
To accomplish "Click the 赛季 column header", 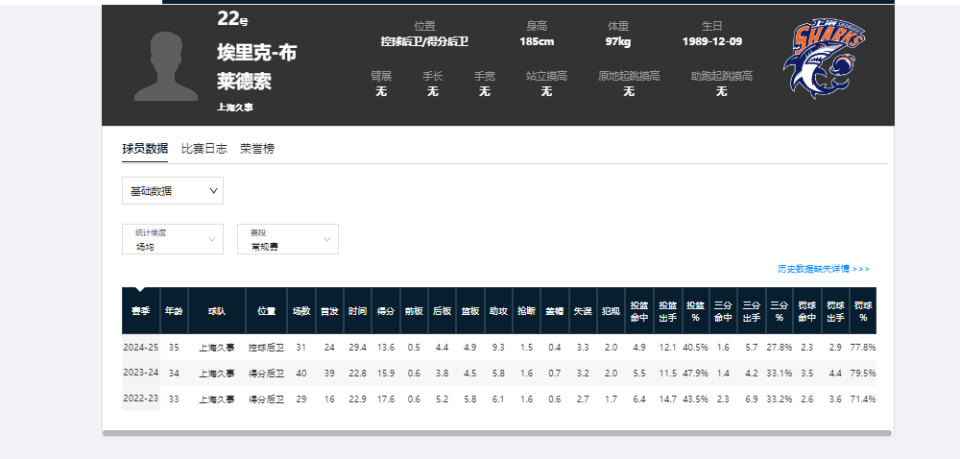I will (140, 311).
